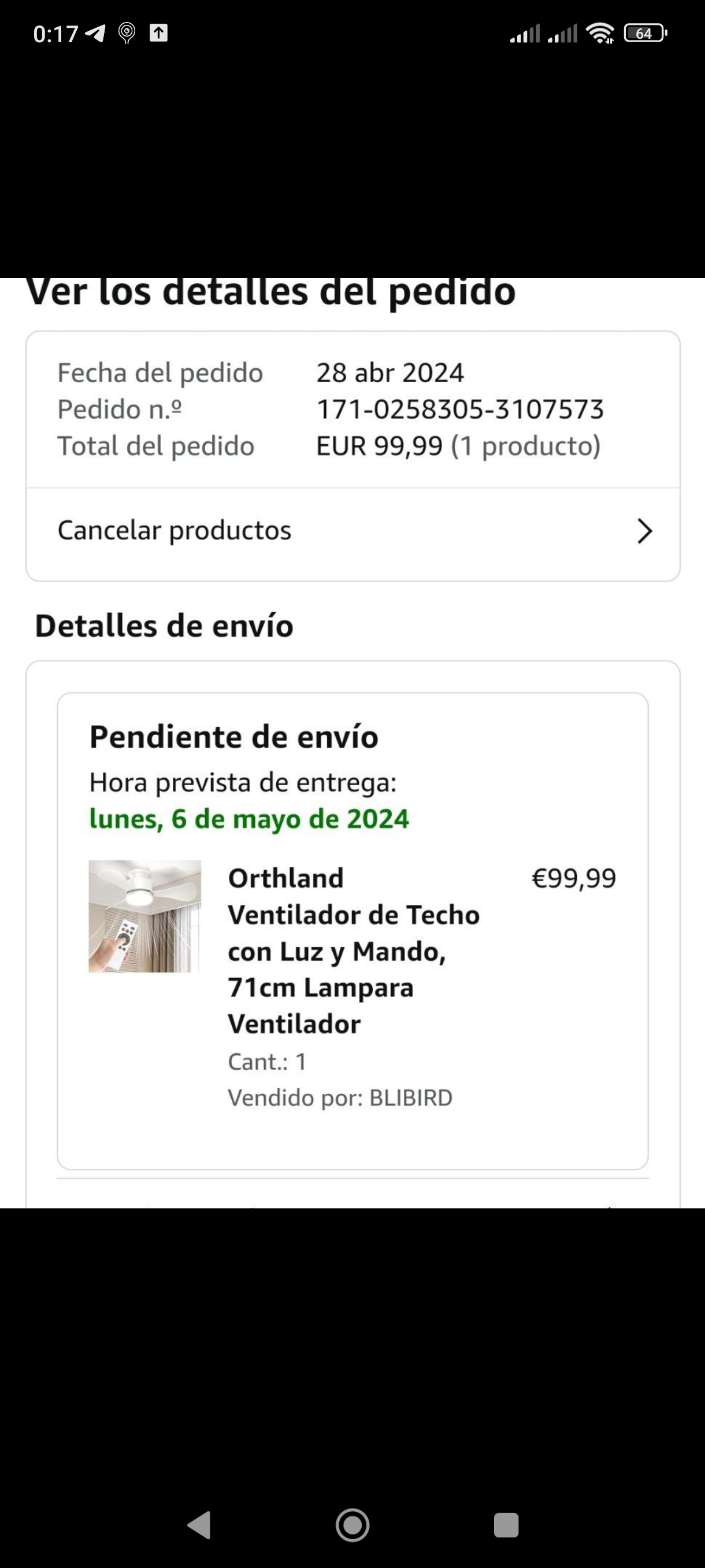
Task: Tap the order number 171-0258305-3107573
Action: 460,409
